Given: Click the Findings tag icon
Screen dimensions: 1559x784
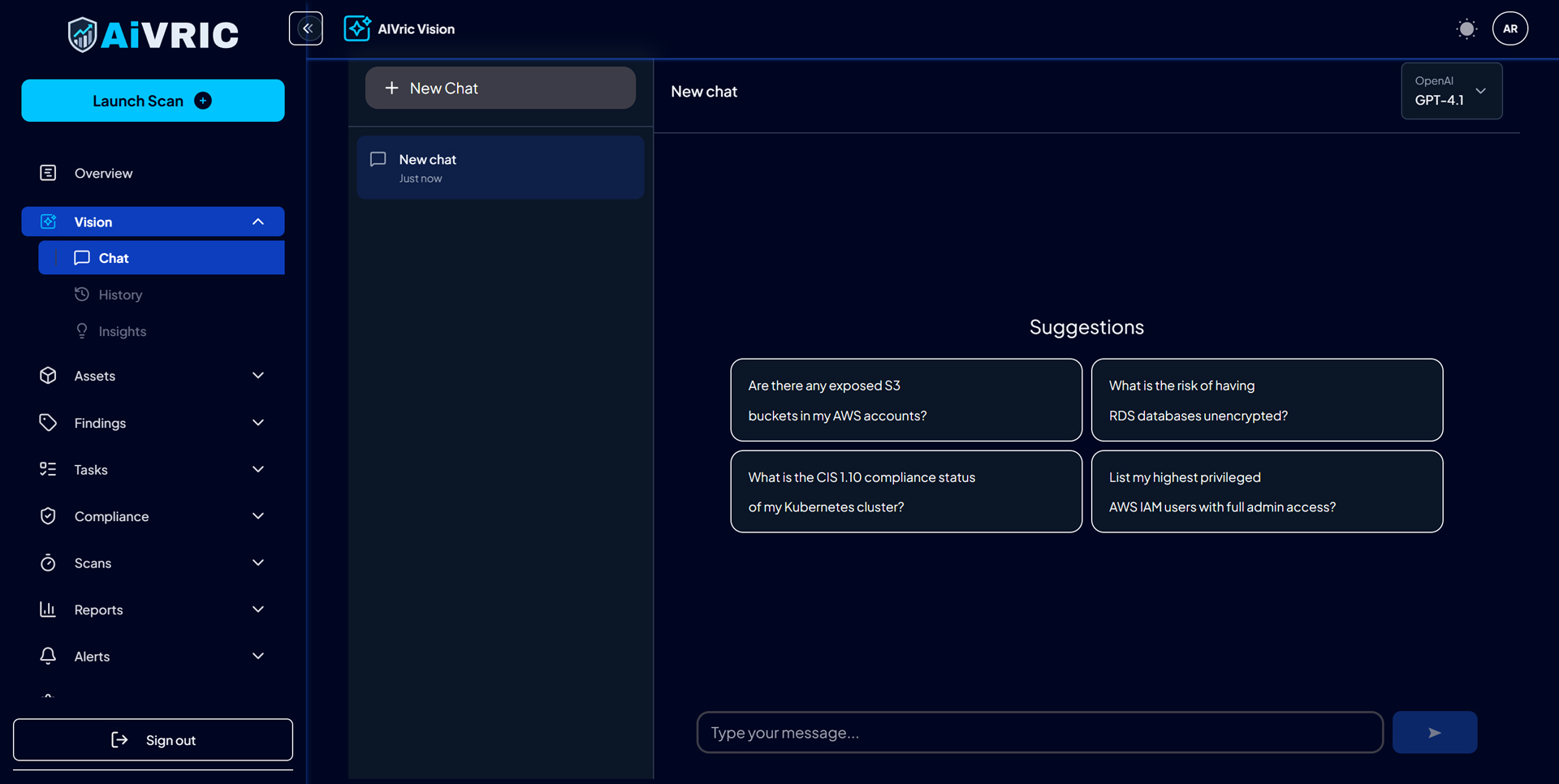Looking at the screenshot, I should tap(48, 422).
